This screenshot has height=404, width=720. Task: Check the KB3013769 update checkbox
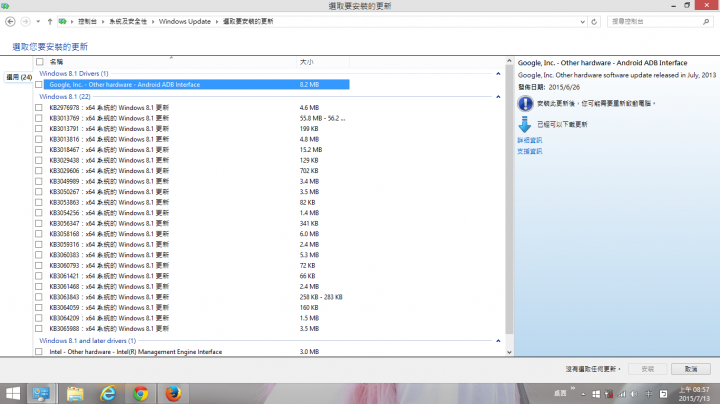(39, 118)
